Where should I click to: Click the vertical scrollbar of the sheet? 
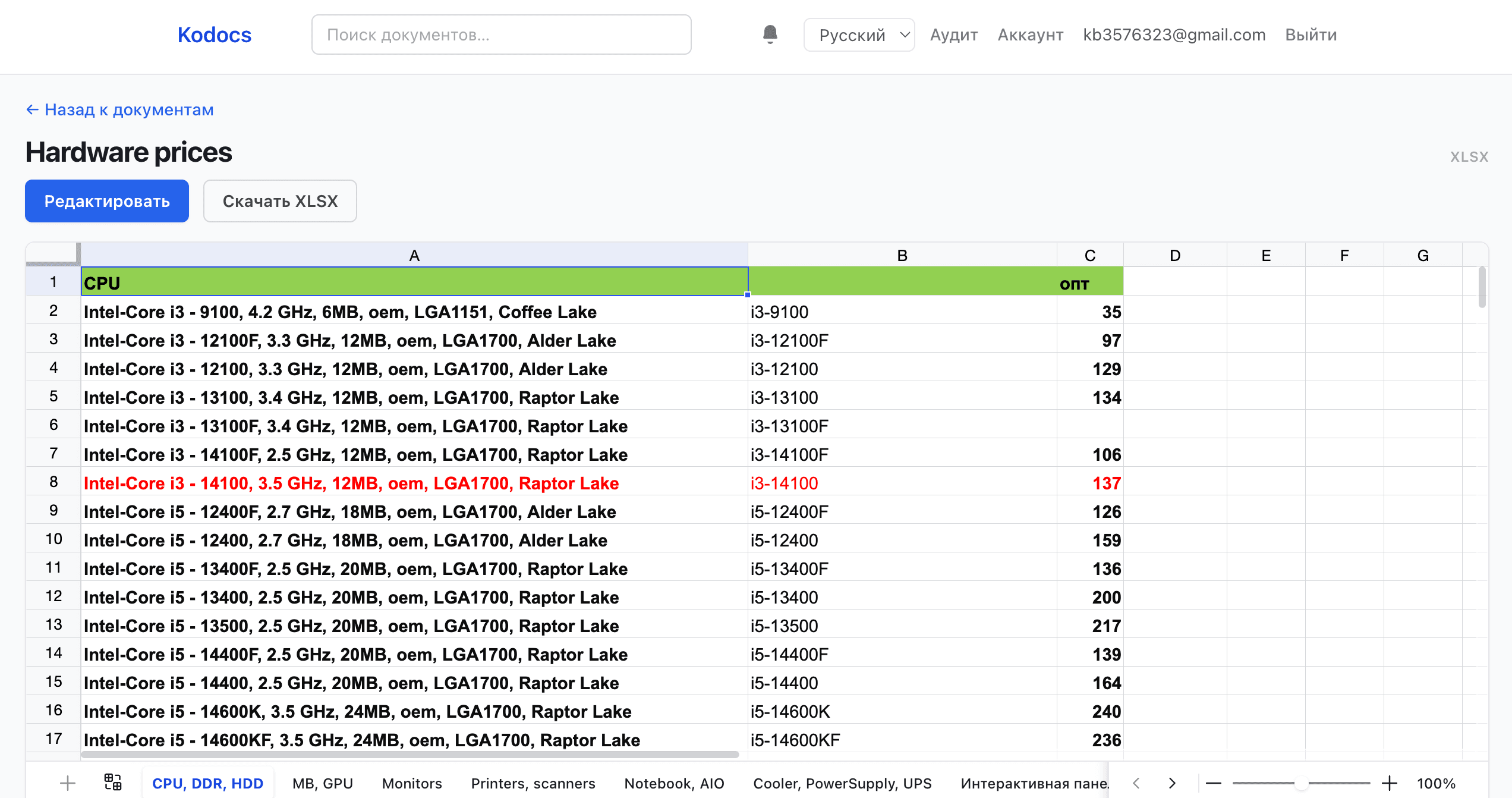(1482, 287)
